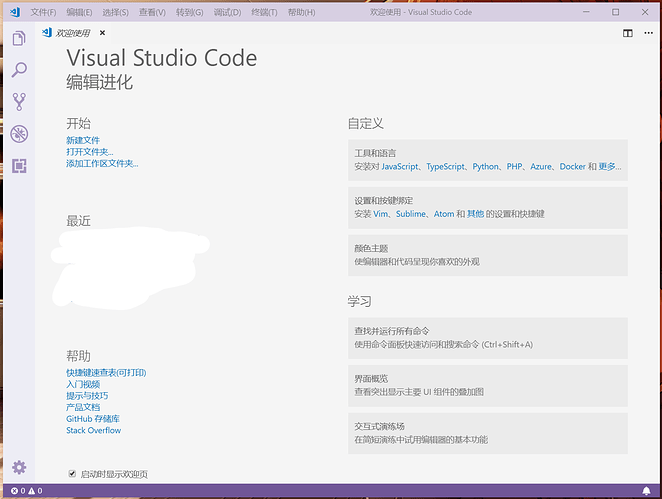Open the 查看(V) menu
The image size is (662, 499).
coord(152,12)
